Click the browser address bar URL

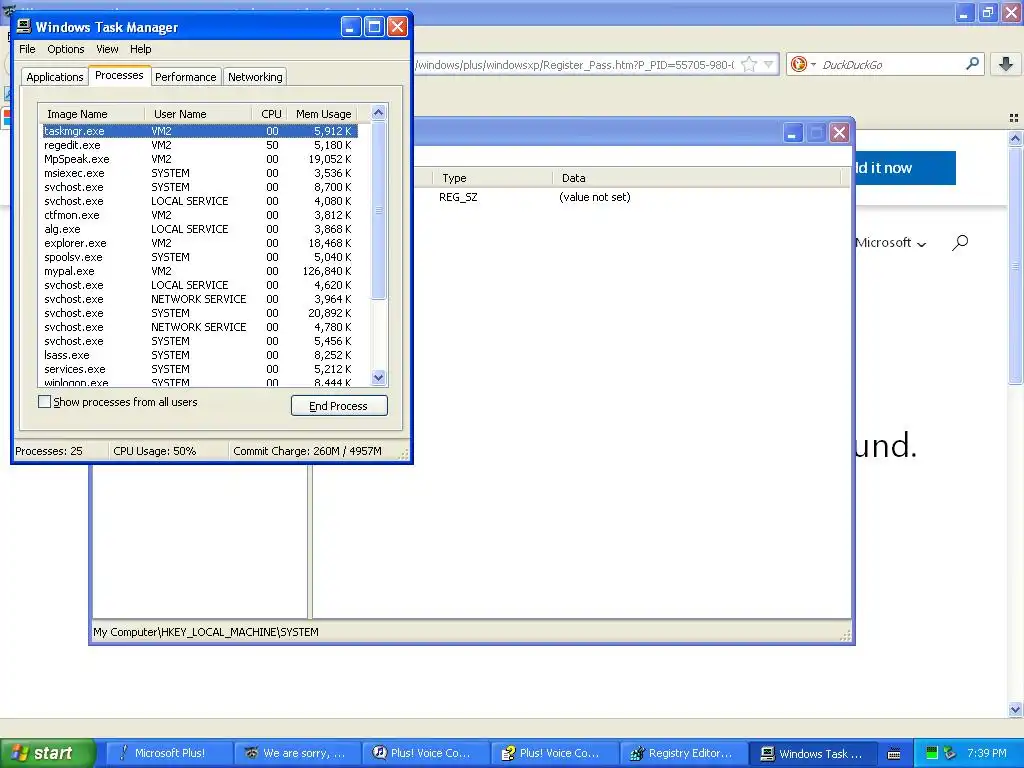click(575, 65)
